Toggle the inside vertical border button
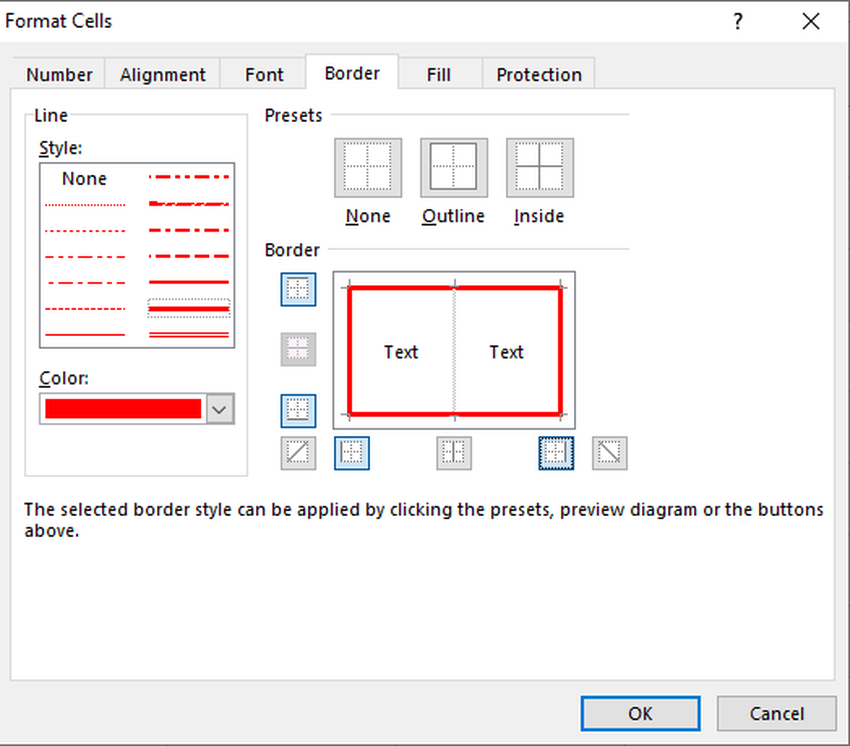Image resolution: width=850 pixels, height=746 pixels. point(454,453)
